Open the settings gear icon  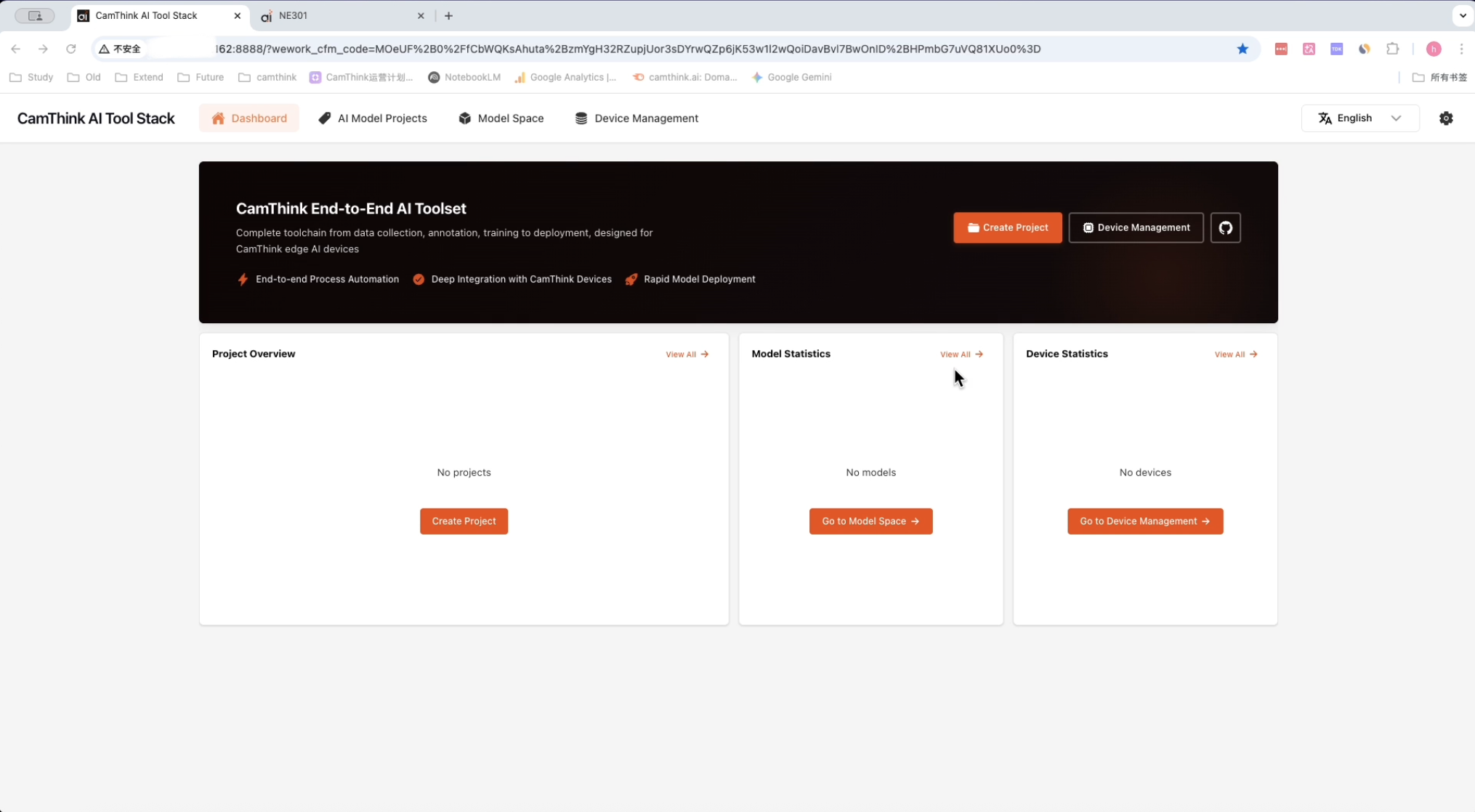(1446, 118)
